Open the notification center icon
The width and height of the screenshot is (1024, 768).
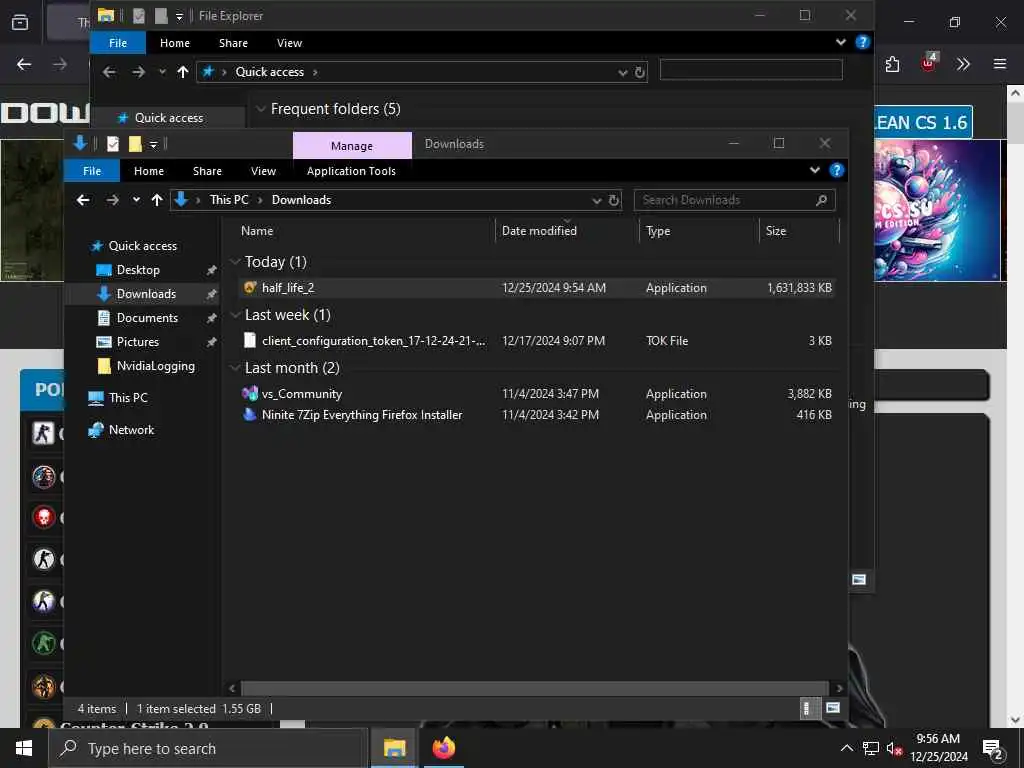(993, 749)
